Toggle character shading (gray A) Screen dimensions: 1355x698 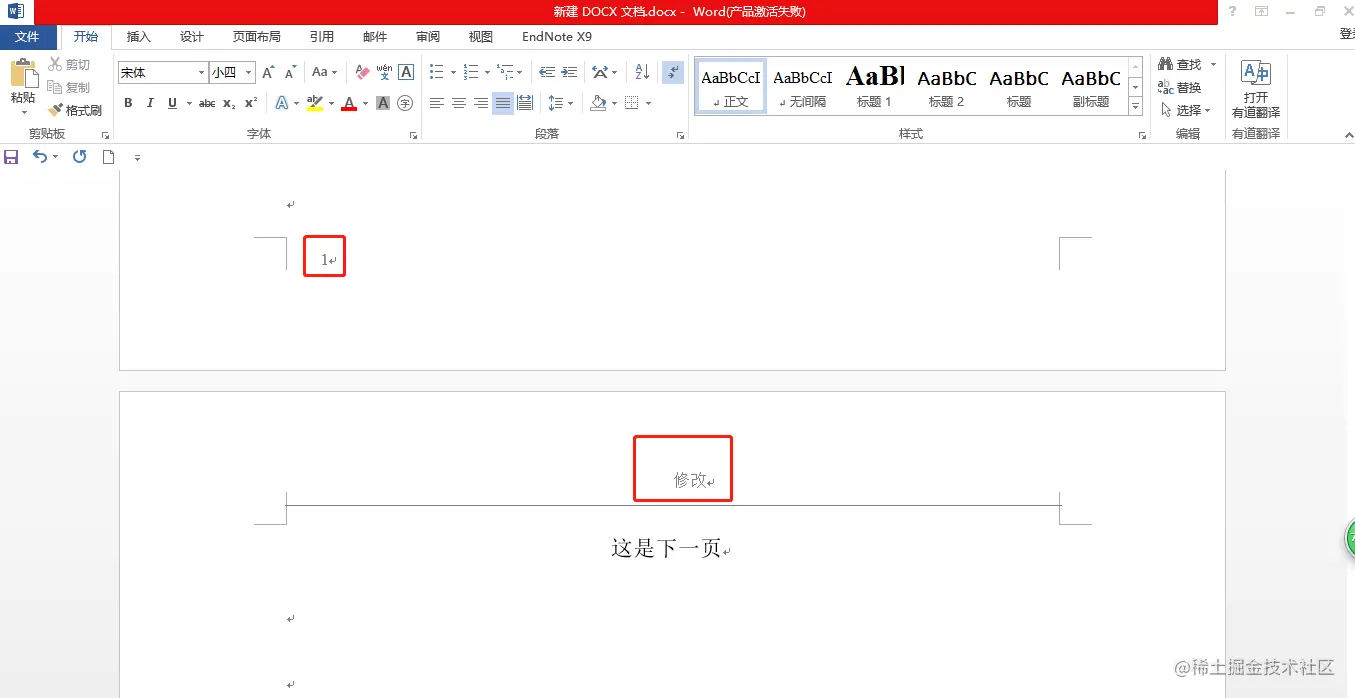(x=383, y=103)
